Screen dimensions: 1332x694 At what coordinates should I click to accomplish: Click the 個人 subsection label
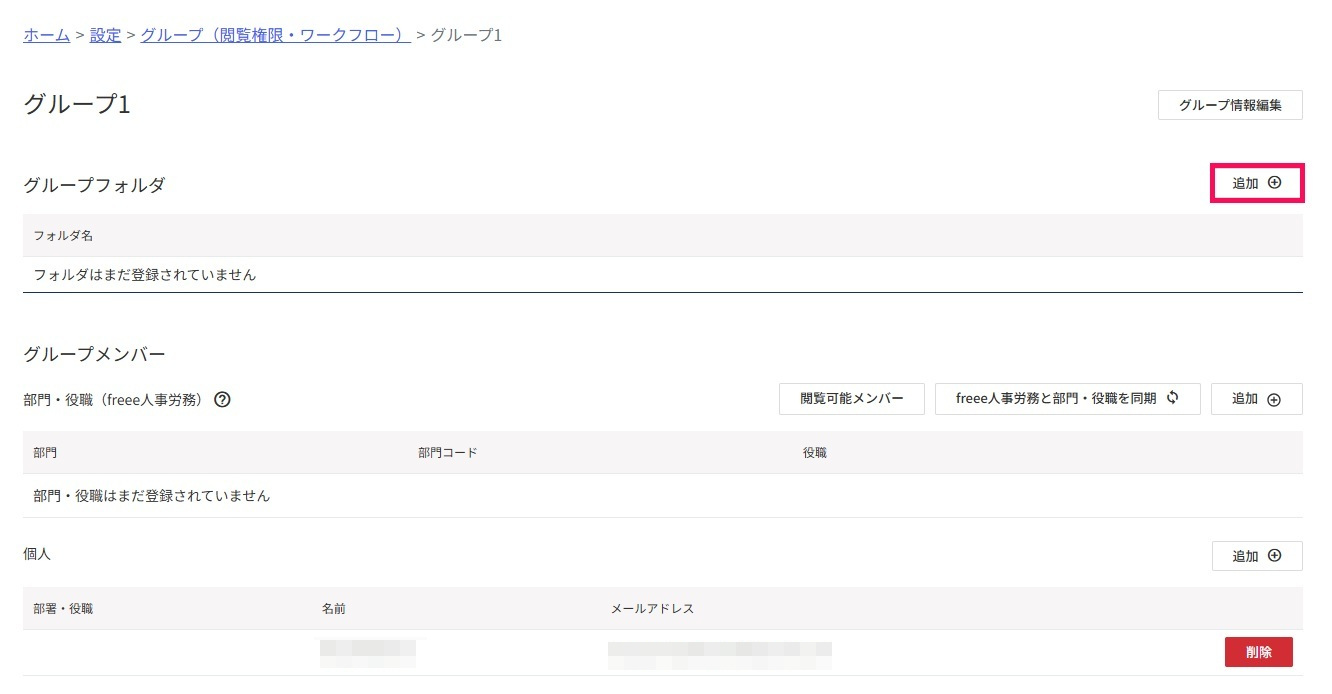click(36, 552)
